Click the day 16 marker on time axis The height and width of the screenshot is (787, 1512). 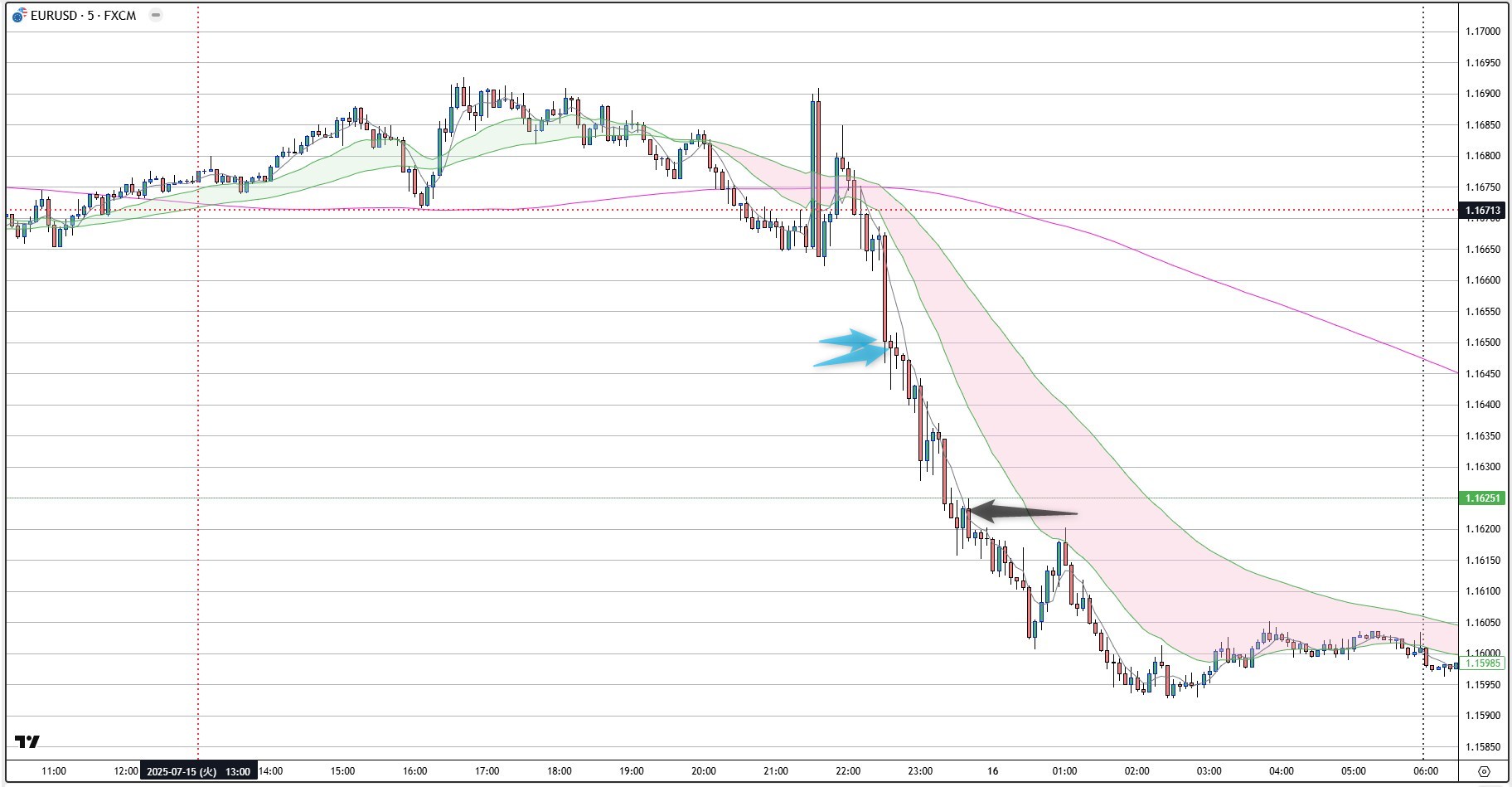(x=992, y=771)
